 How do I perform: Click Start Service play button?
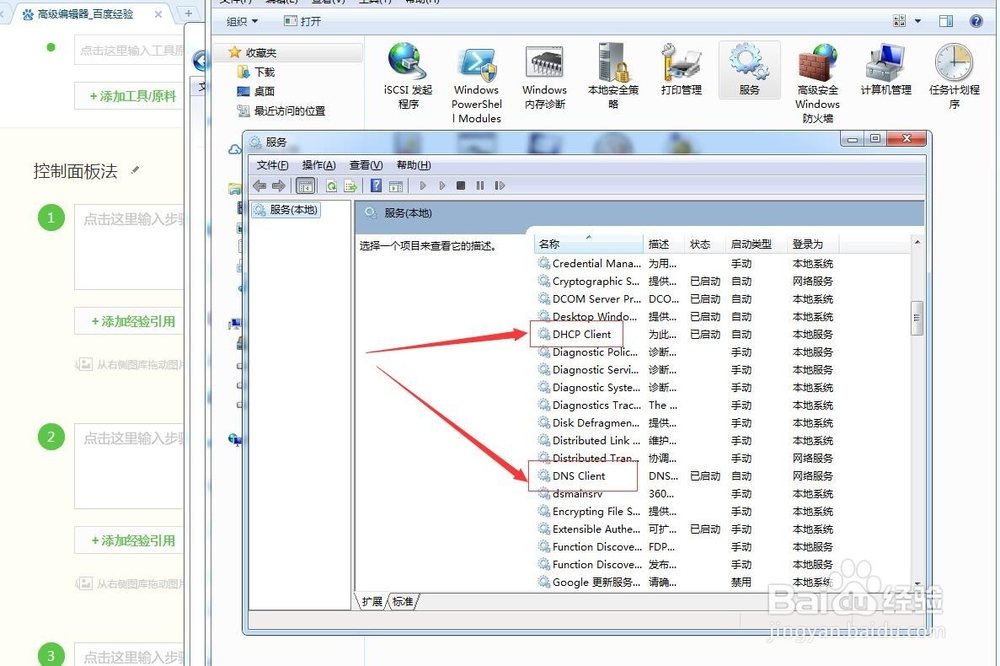point(423,186)
